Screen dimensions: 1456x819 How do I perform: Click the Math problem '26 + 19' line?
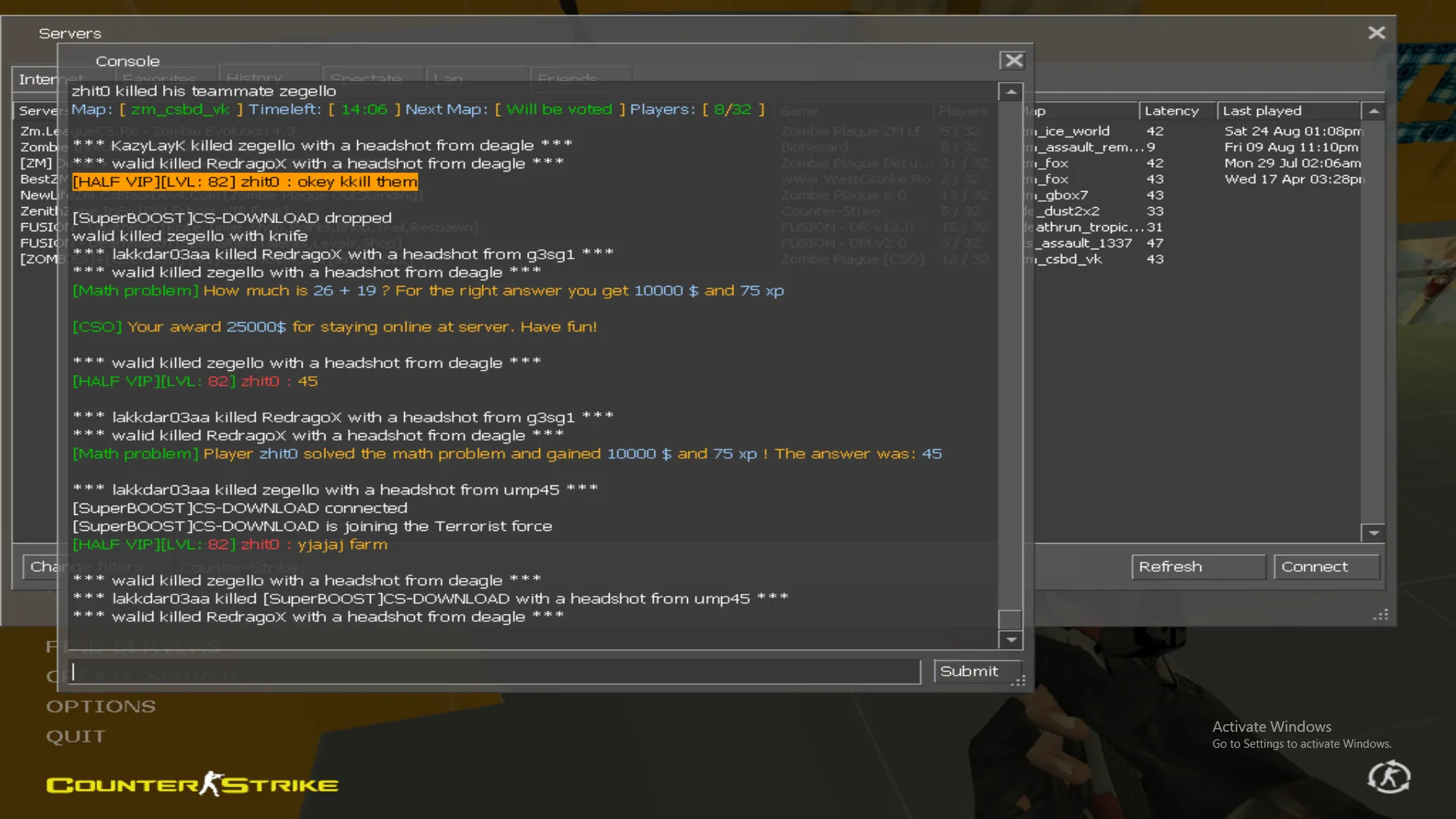click(428, 290)
